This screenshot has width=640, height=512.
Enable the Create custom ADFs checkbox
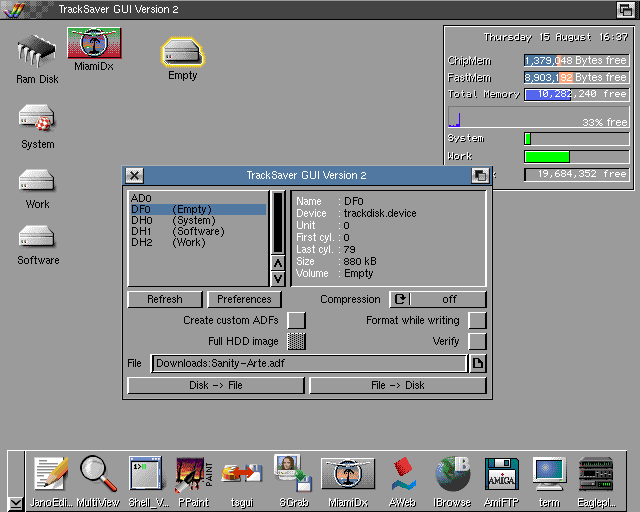(296, 321)
